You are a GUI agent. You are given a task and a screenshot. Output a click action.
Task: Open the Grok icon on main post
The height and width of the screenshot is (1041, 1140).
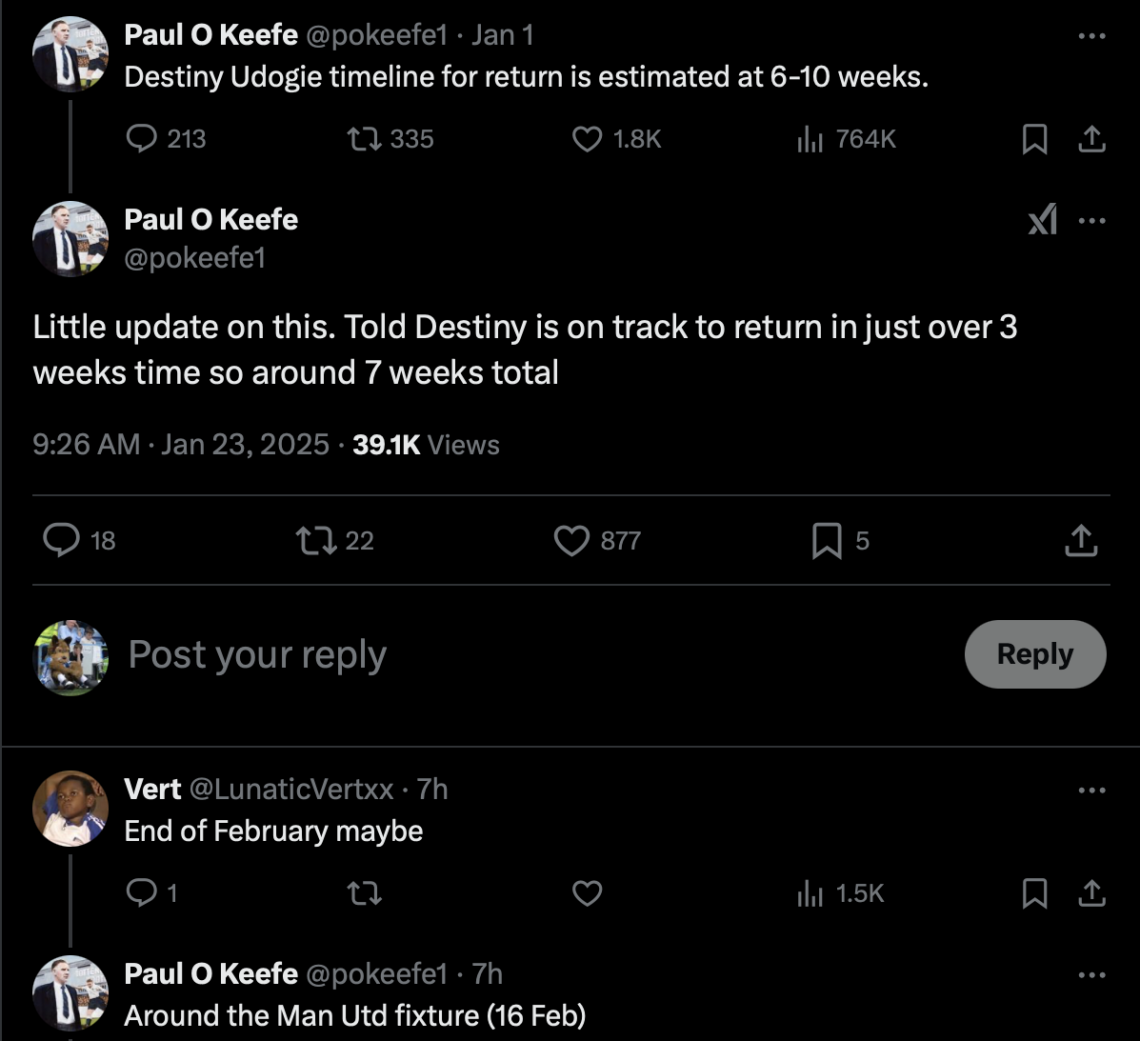point(1042,220)
